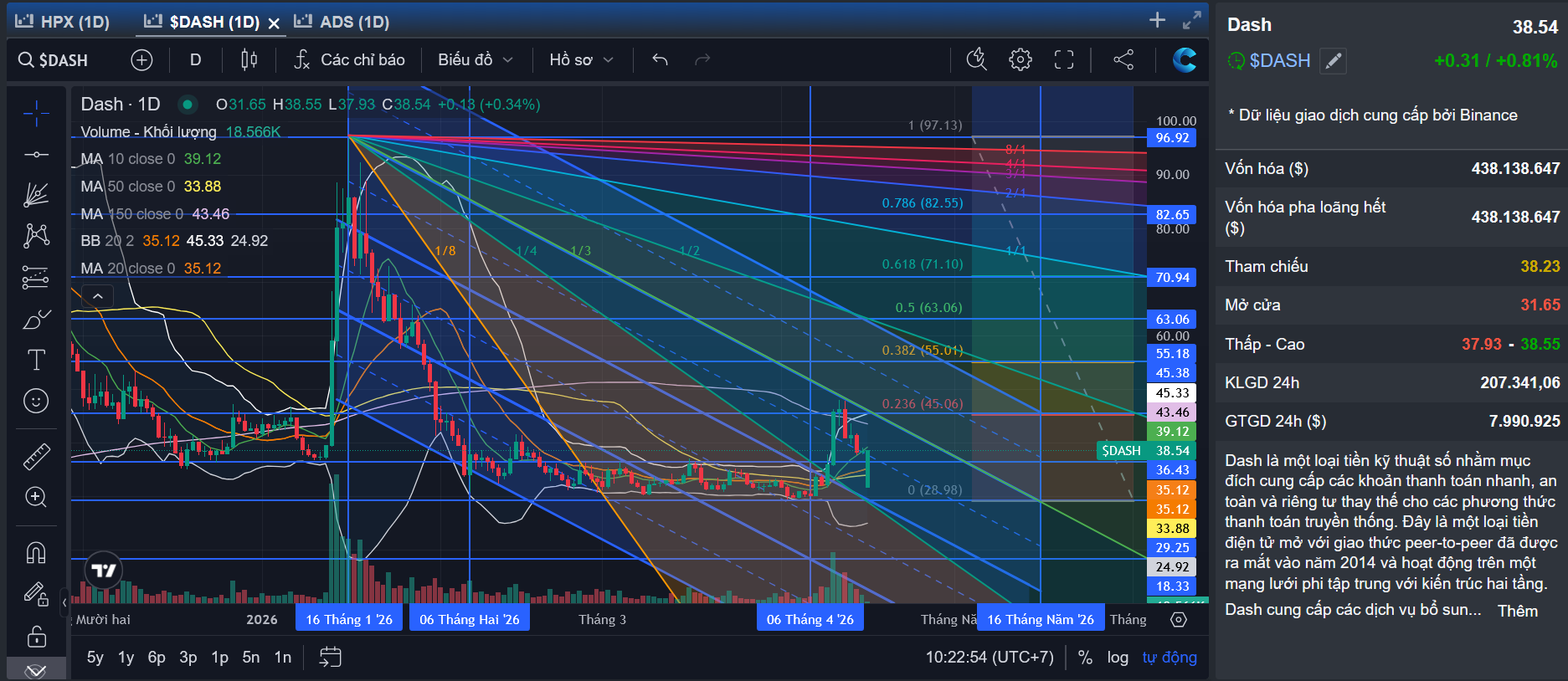Toggle the tự động auto scale

tap(1170, 658)
